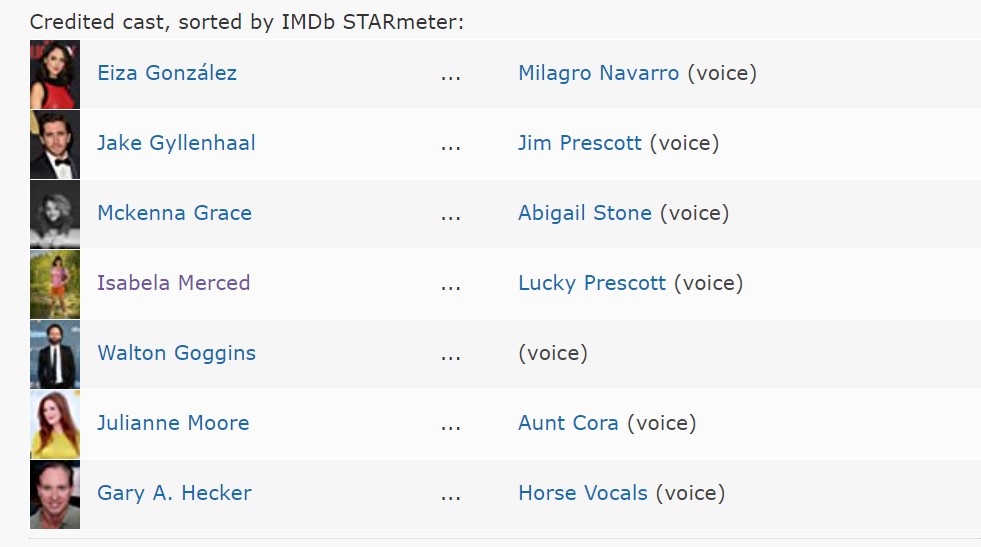Viewport: 981px width, 547px height.
Task: Go to Mckenna Grace's profile link
Action: click(174, 213)
